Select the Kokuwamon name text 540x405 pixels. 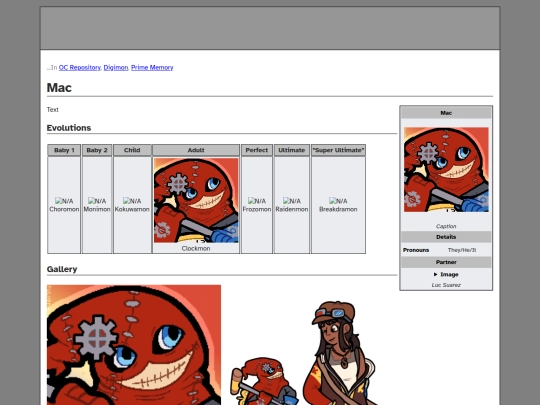(x=132, y=209)
